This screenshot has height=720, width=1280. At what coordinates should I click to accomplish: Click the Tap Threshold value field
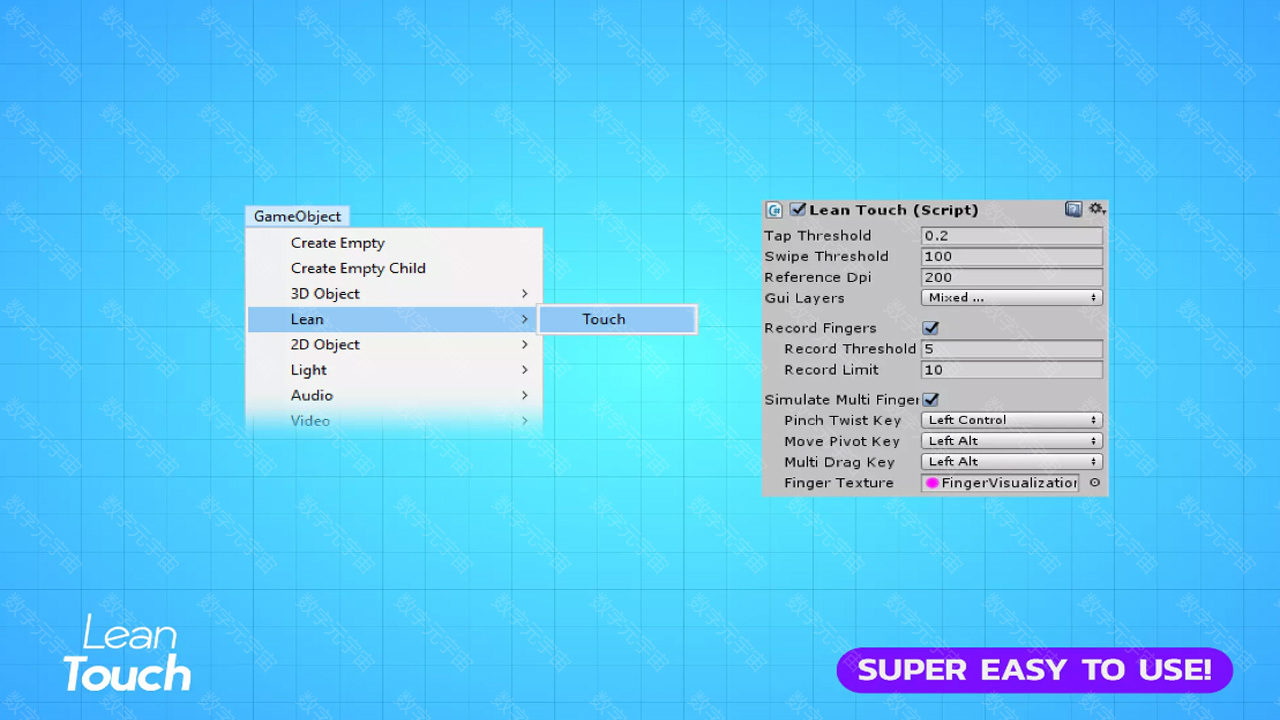pyautogui.click(x=1012, y=236)
